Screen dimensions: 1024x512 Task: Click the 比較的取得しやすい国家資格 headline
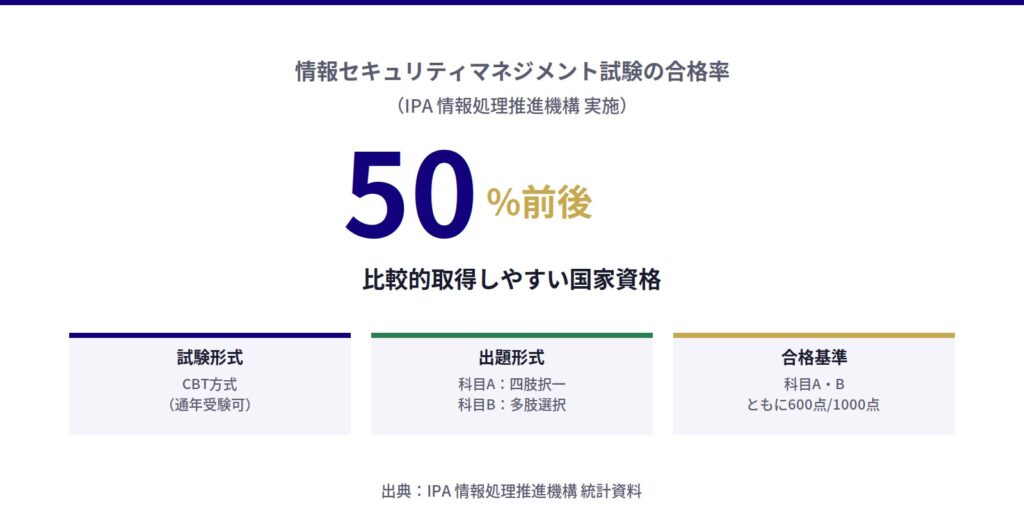click(511, 279)
